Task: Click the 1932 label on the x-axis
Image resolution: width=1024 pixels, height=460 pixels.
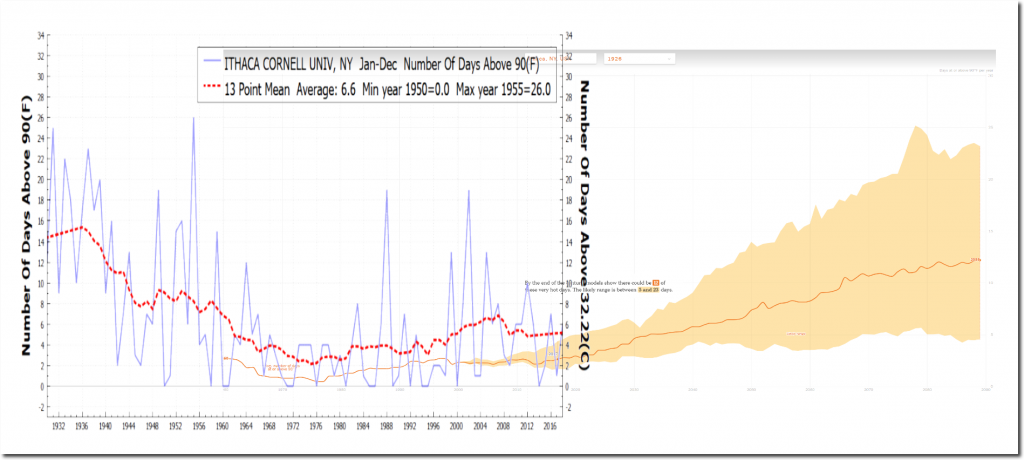Action: click(63, 425)
